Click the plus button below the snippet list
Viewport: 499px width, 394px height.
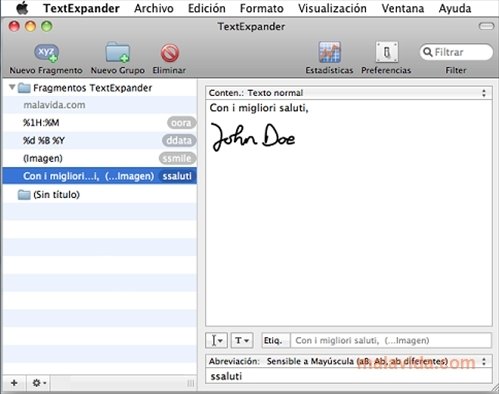point(14,383)
